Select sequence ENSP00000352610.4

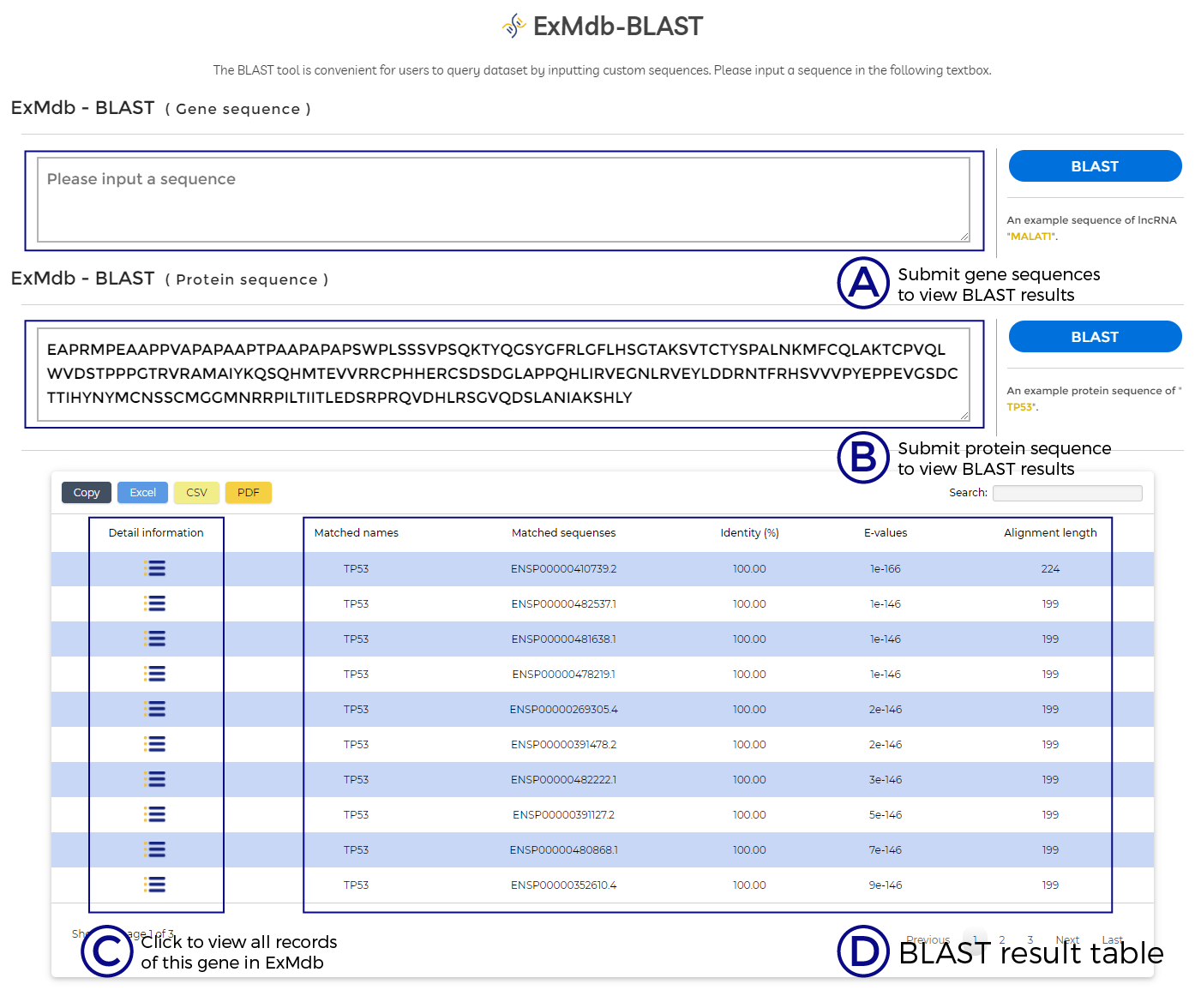click(564, 885)
